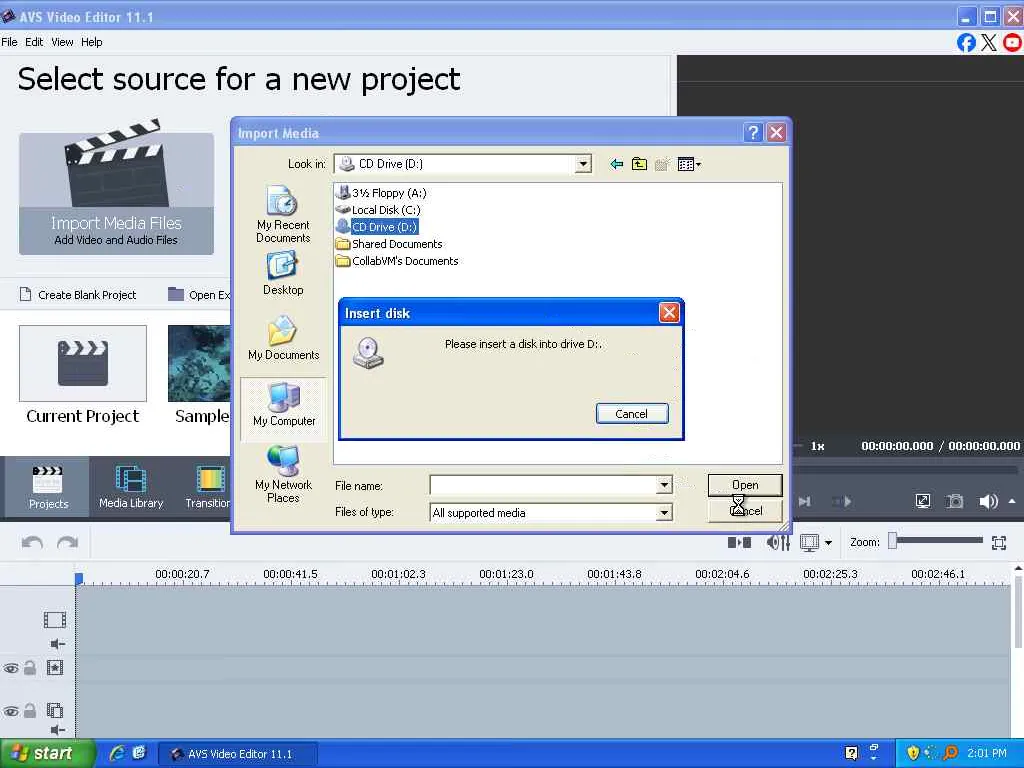1024x768 pixels.
Task: Click the split clip icon on timeline toolbar
Action: tap(739, 542)
